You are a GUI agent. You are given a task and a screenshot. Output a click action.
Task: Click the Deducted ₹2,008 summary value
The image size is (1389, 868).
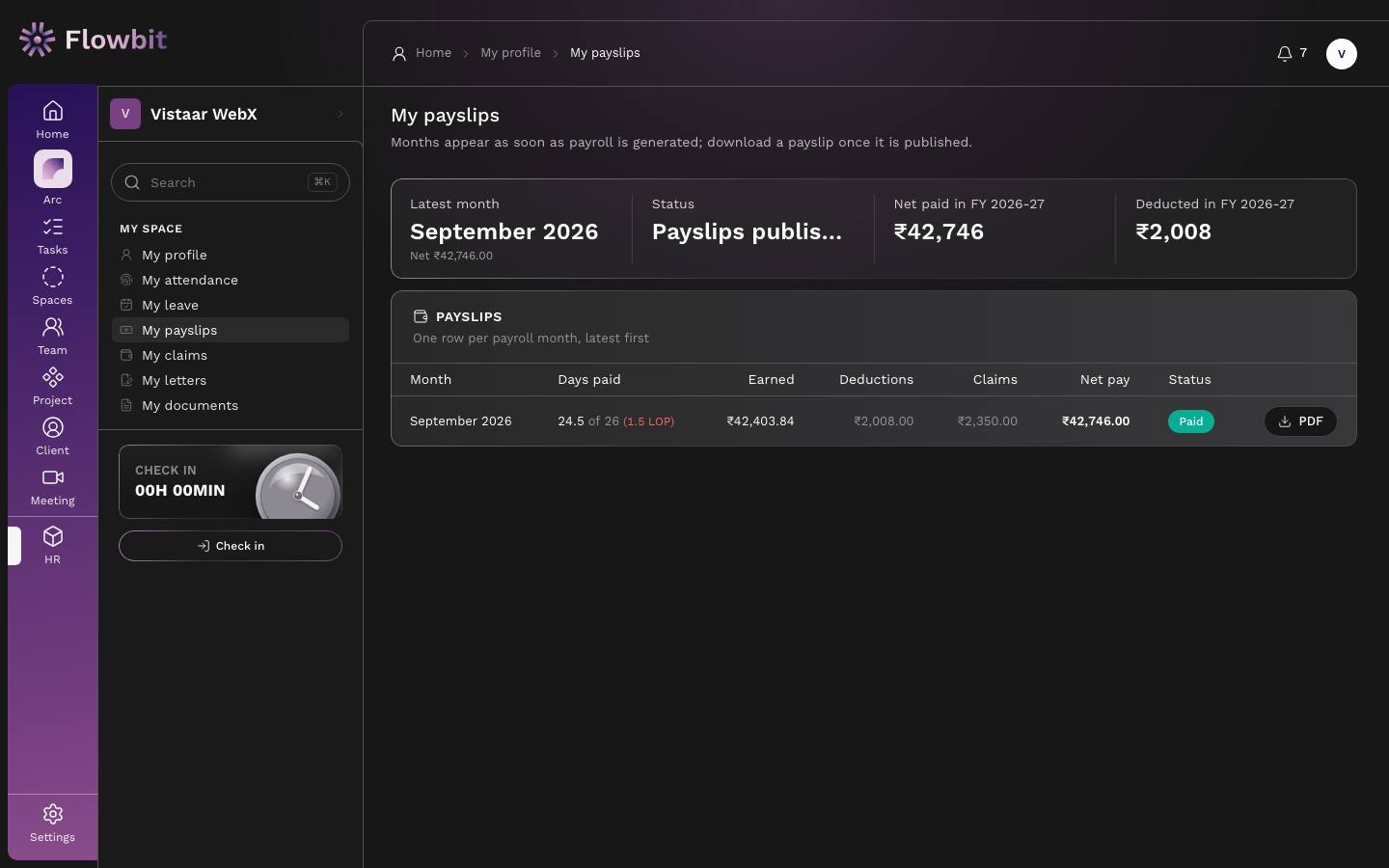tap(1173, 231)
